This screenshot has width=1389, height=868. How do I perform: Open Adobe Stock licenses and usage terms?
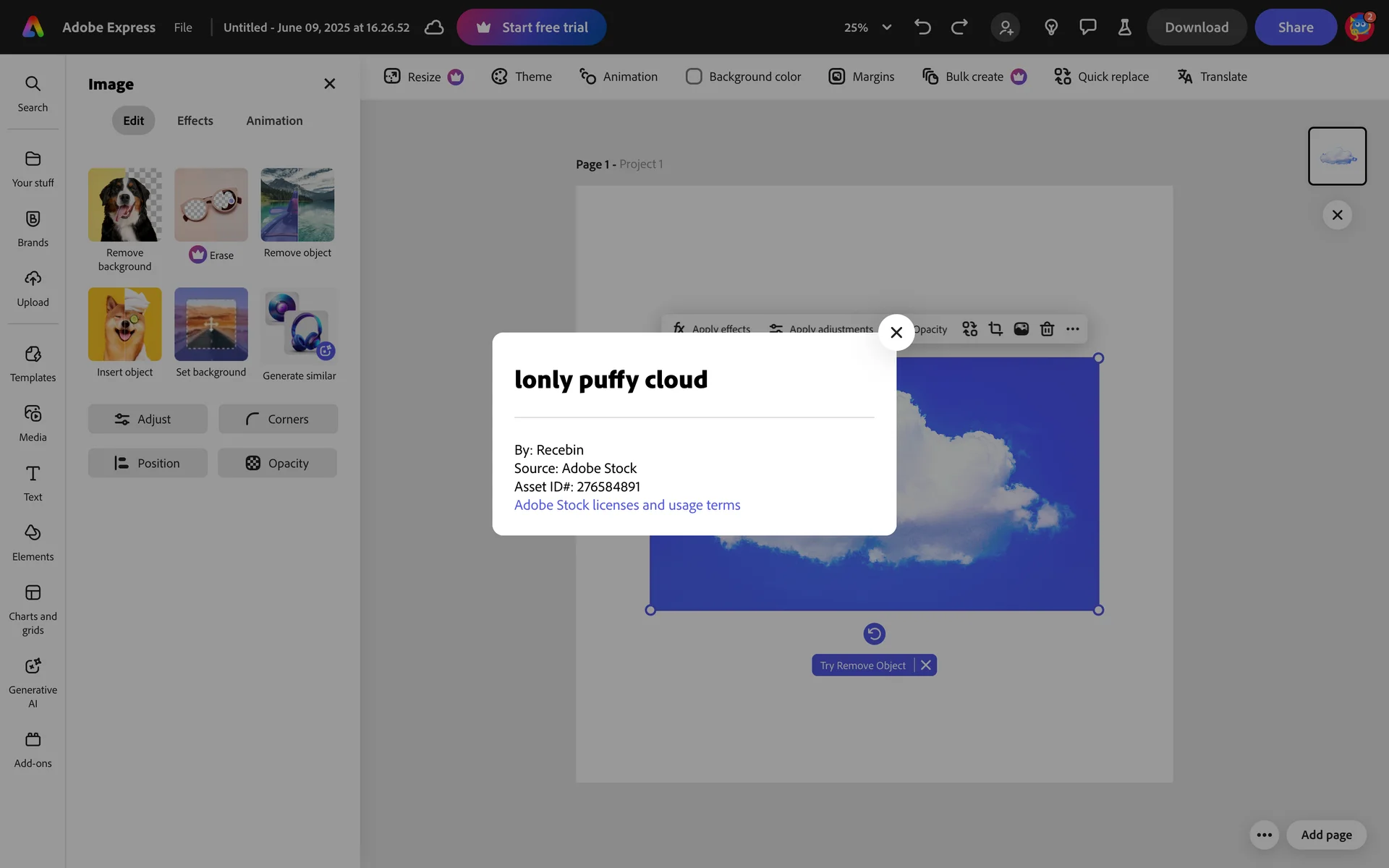pyautogui.click(x=626, y=505)
